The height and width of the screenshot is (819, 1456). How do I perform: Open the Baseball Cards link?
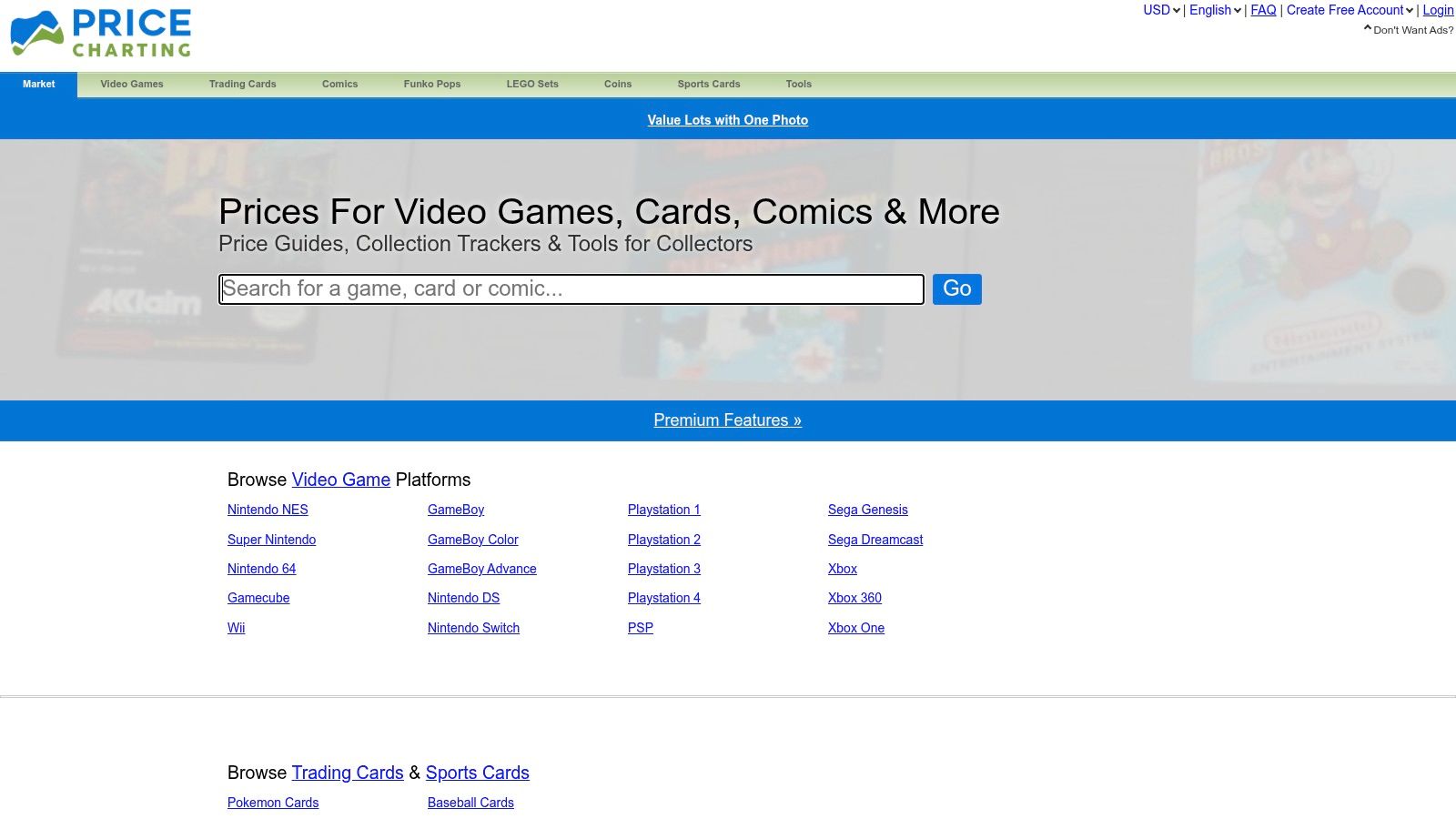point(471,803)
